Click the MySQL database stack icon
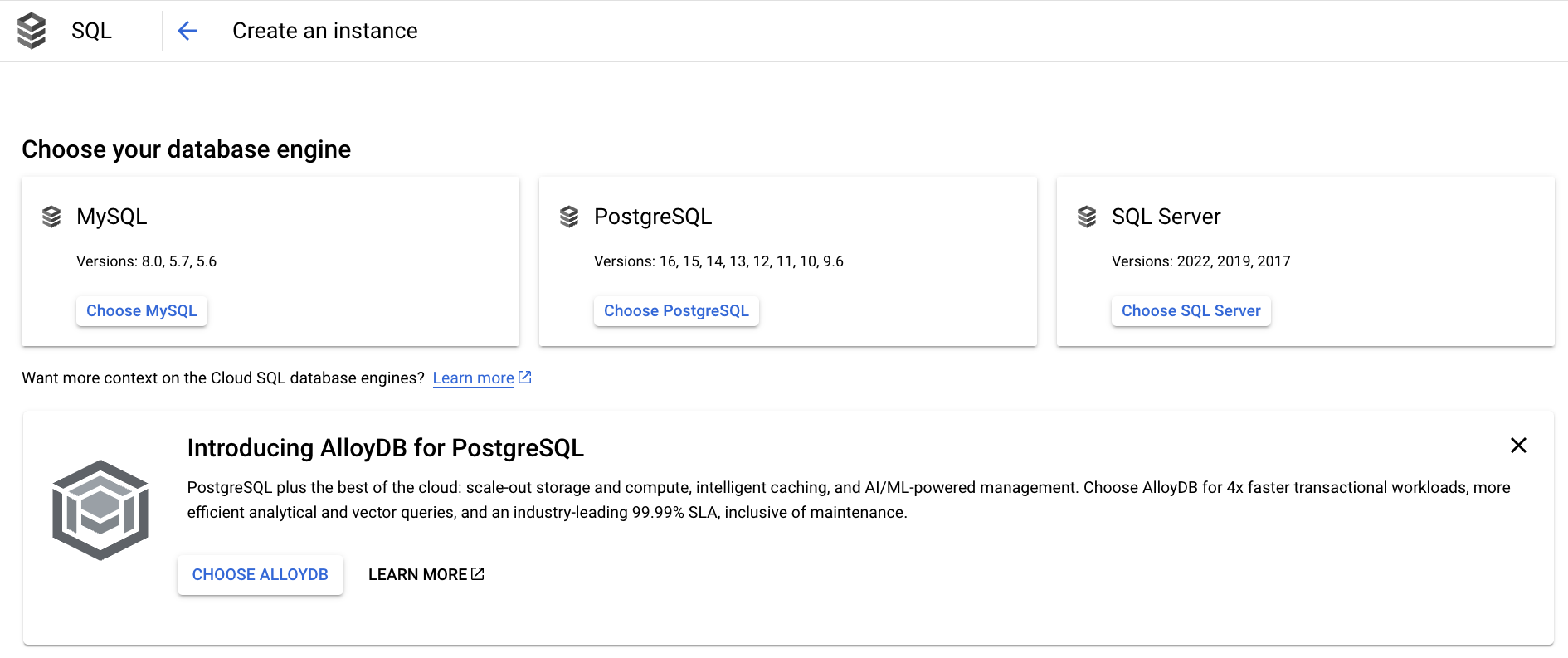The image size is (1568, 658). click(x=51, y=217)
